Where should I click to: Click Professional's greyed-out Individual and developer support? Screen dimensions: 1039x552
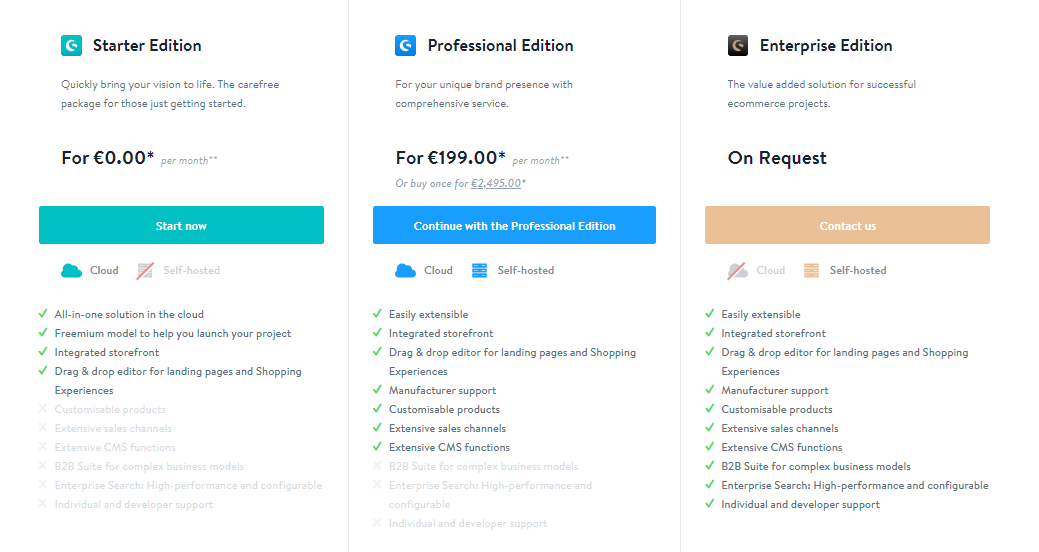coord(468,523)
